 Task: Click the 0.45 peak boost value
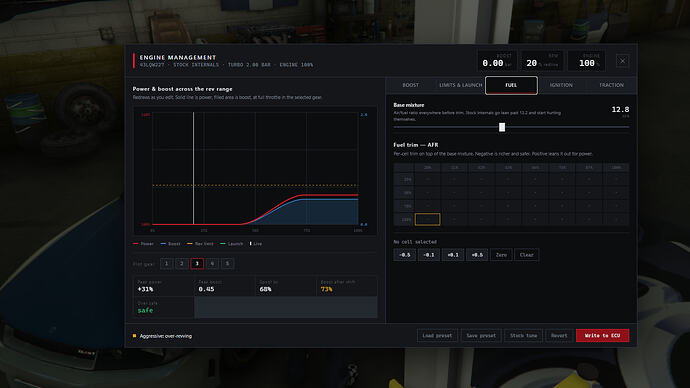[206, 289]
